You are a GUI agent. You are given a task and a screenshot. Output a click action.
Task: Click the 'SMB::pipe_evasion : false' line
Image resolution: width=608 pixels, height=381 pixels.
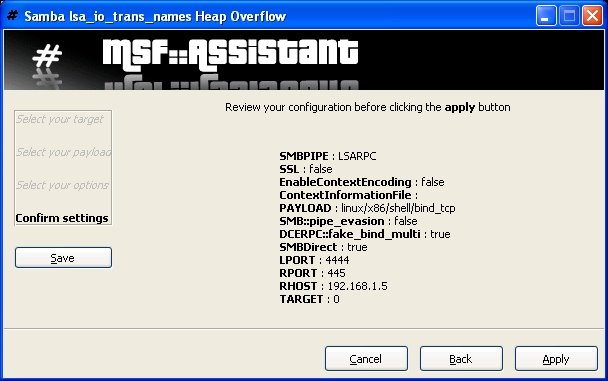pyautogui.click(x=348, y=221)
